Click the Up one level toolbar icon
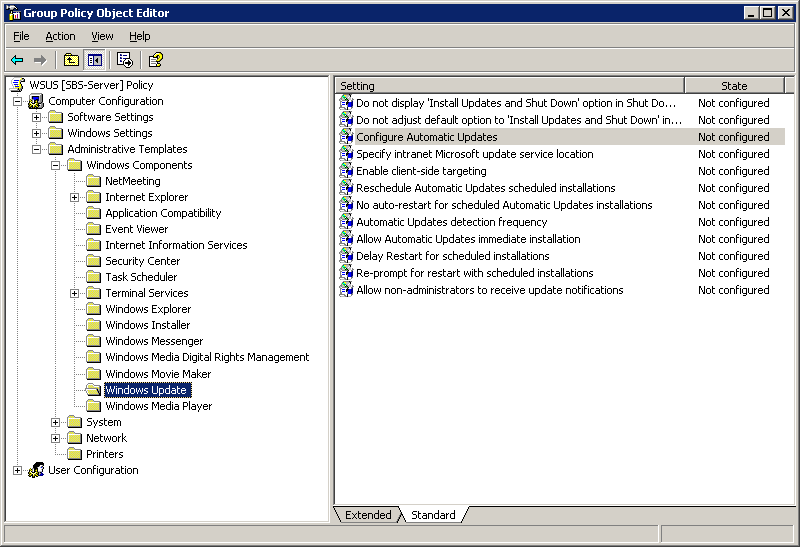 point(71,60)
